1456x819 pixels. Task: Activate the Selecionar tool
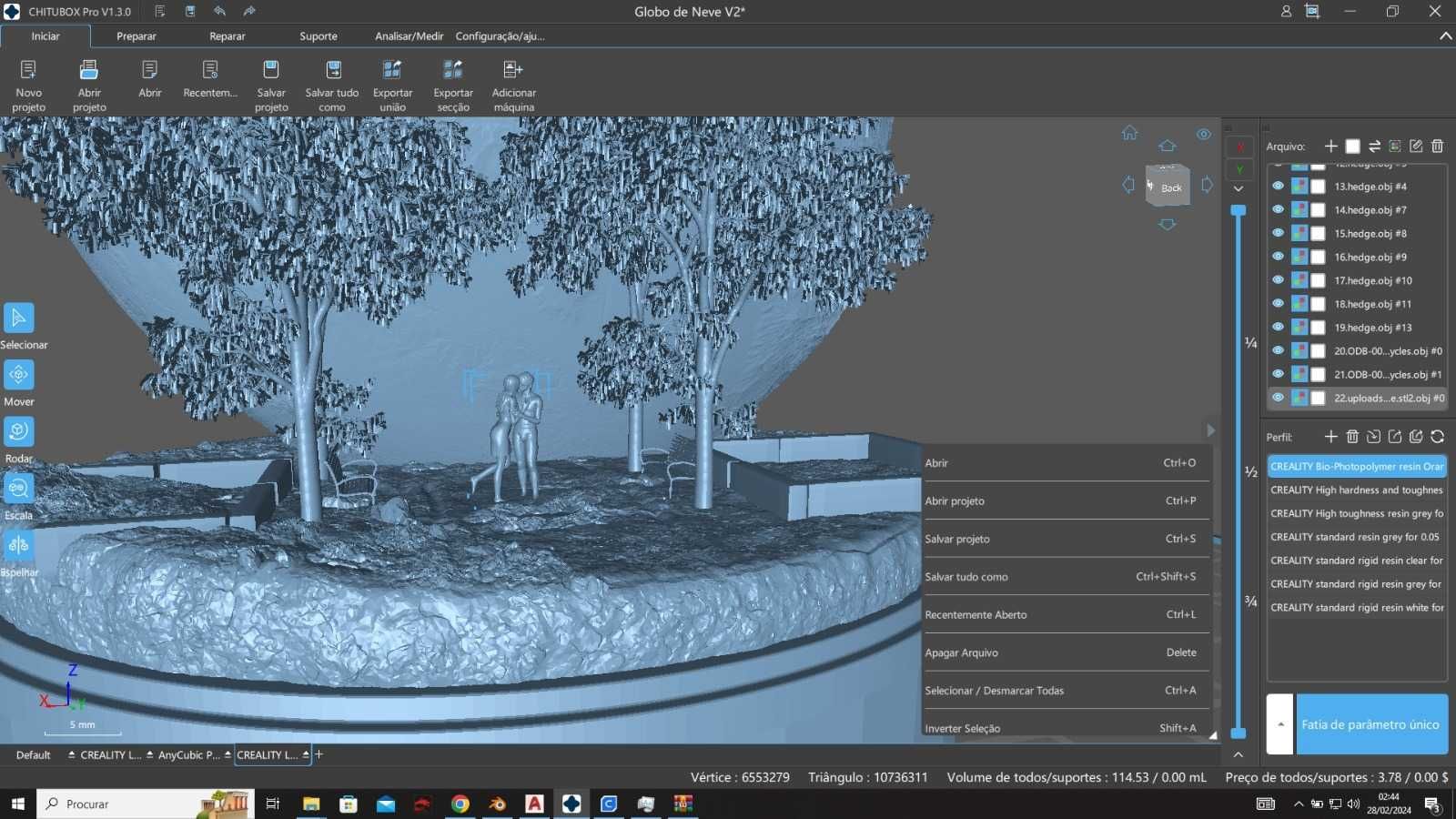19,318
